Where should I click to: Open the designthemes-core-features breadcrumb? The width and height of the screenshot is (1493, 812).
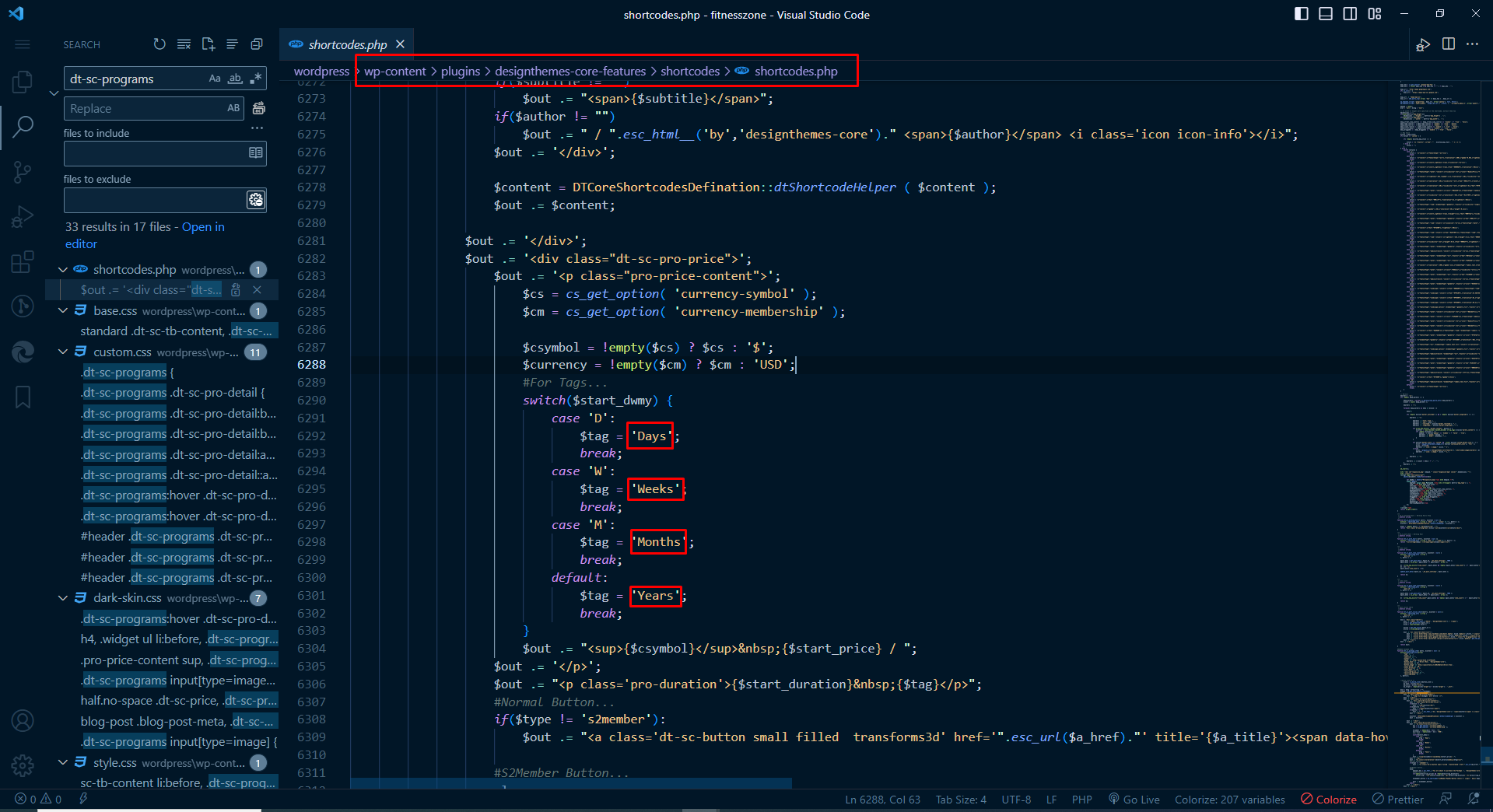pos(570,71)
